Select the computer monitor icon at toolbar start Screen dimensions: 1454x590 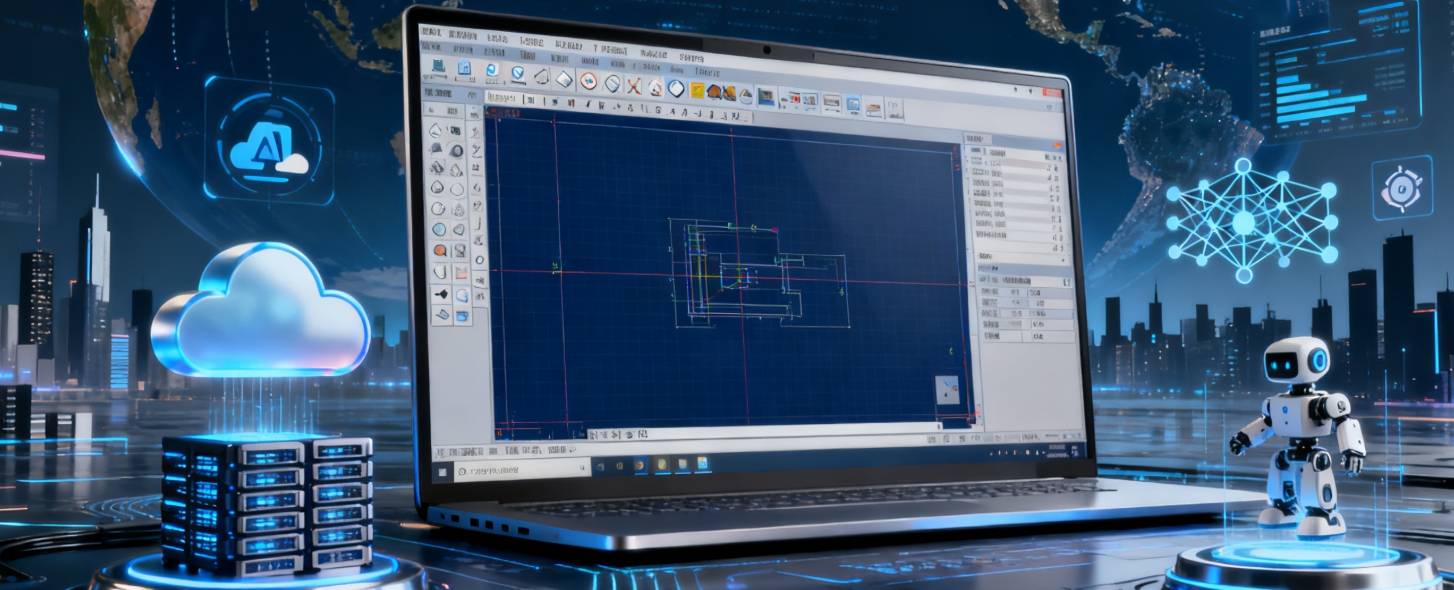437,67
